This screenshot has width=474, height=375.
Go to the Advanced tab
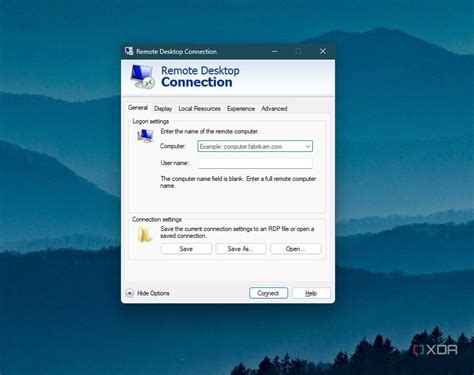274,109
